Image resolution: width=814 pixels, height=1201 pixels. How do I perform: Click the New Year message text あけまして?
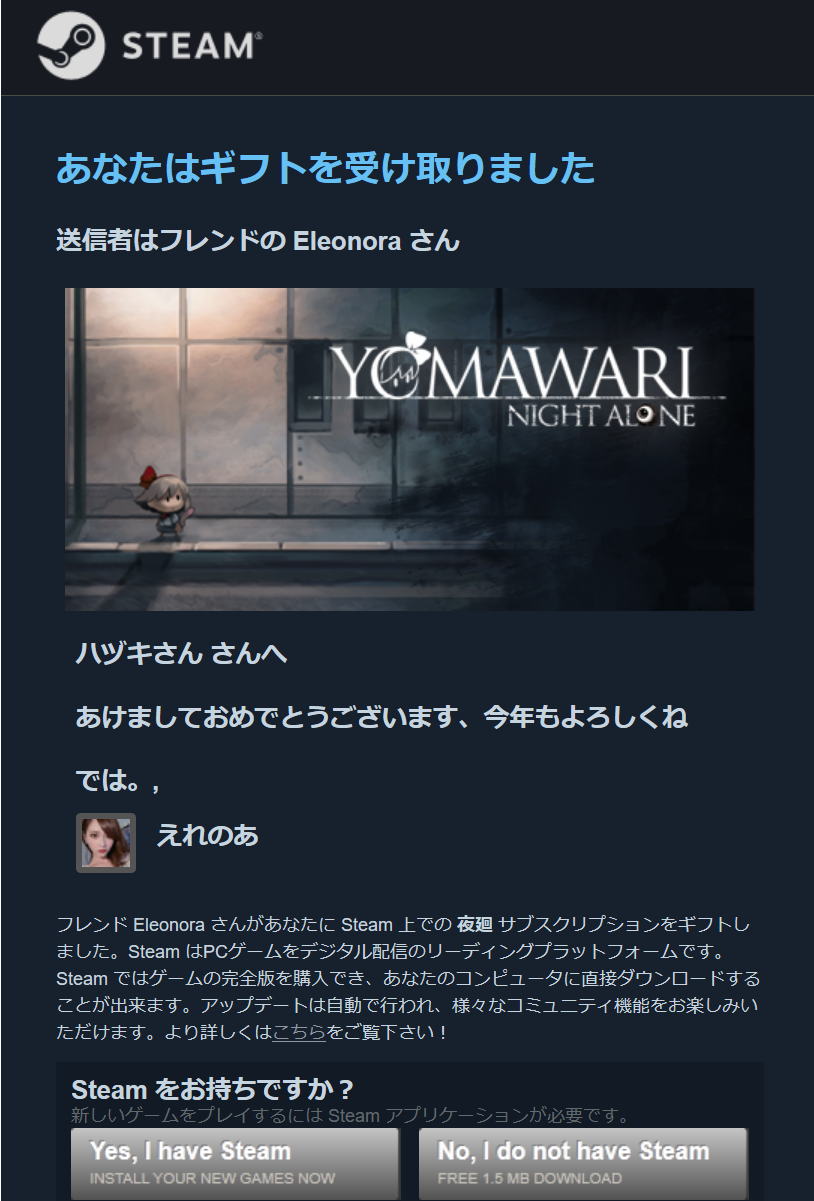point(382,718)
